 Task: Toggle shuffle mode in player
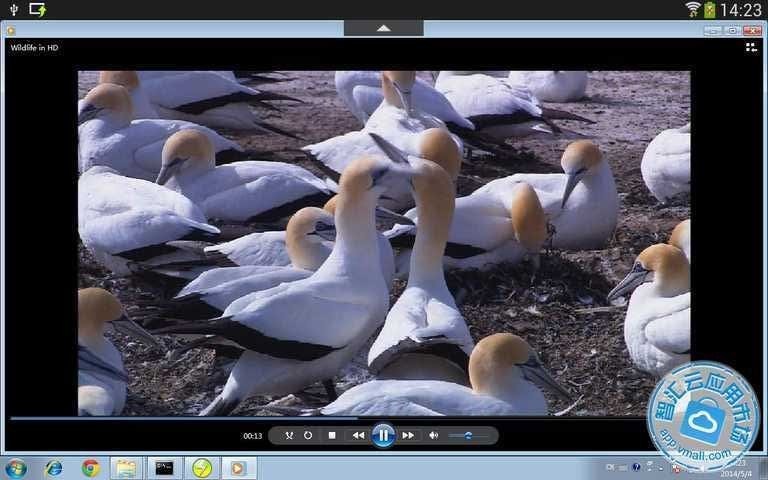pos(289,435)
